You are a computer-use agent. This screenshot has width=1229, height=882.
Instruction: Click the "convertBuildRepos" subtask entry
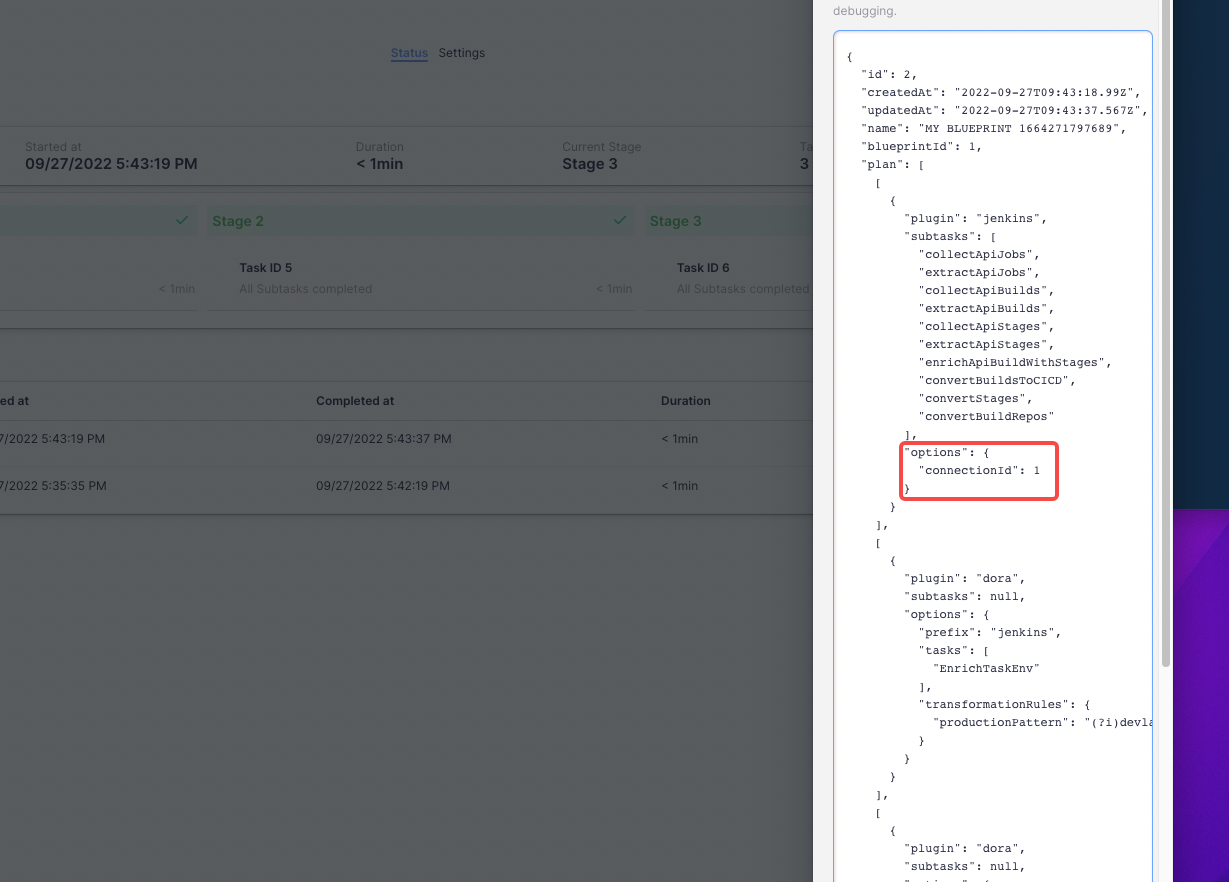tap(986, 416)
